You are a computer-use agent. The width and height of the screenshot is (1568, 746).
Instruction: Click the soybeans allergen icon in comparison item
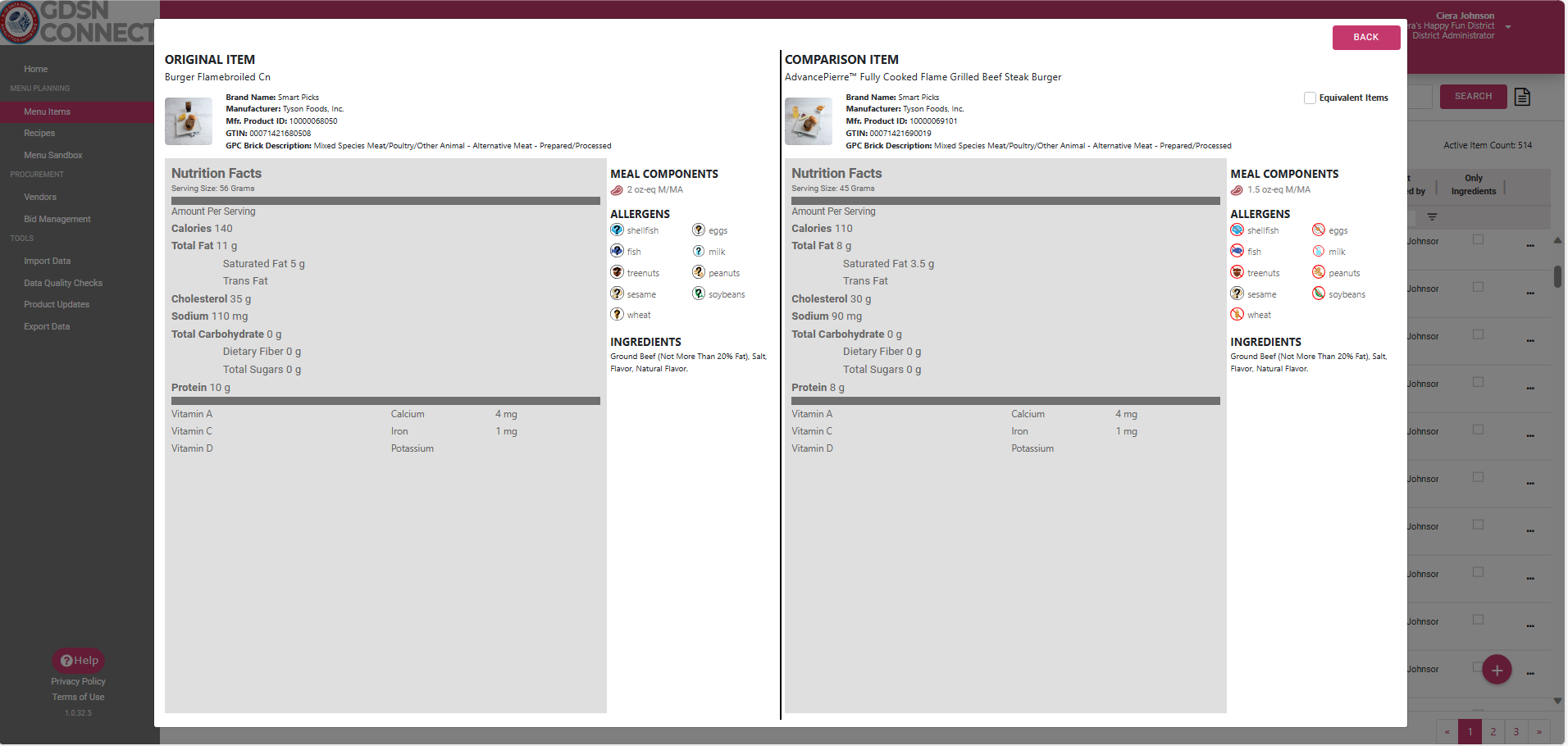(x=1319, y=293)
